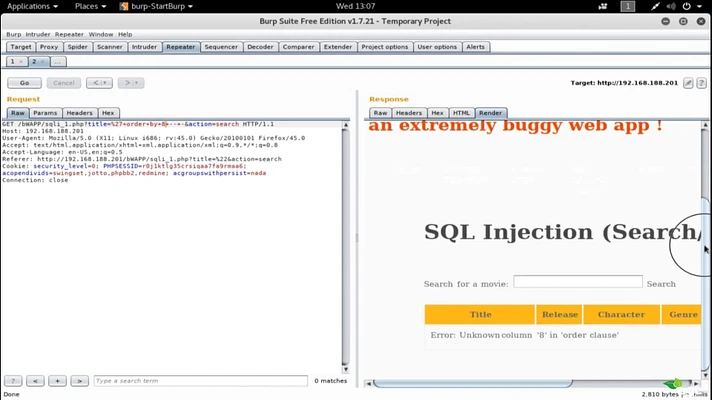This screenshot has width=712, height=400.
Task: Switch to the Target tab
Action: [x=21, y=47]
